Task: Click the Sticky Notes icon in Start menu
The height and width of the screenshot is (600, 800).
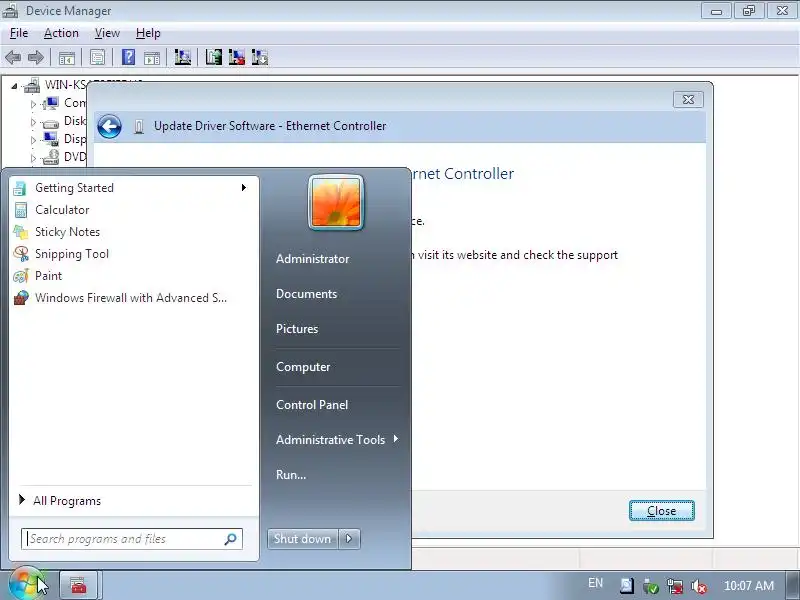Action: 20,232
